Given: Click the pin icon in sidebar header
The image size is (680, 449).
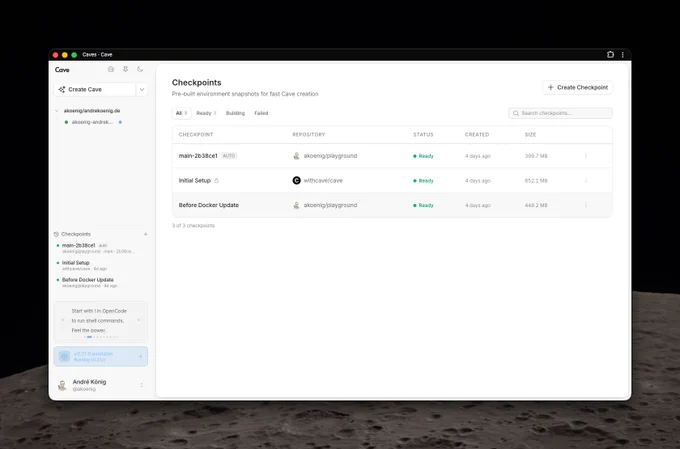Looking at the screenshot, I should pyautogui.click(x=125, y=69).
